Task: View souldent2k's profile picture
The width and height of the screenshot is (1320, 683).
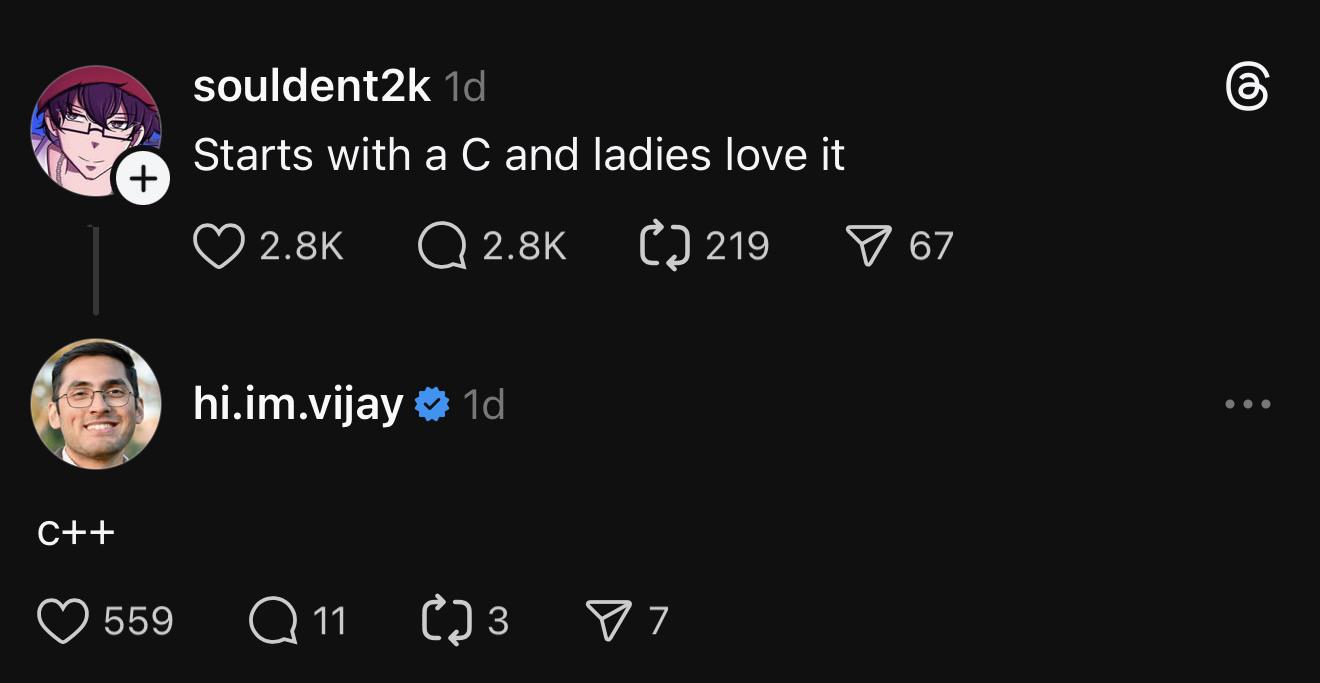Action: click(x=96, y=125)
